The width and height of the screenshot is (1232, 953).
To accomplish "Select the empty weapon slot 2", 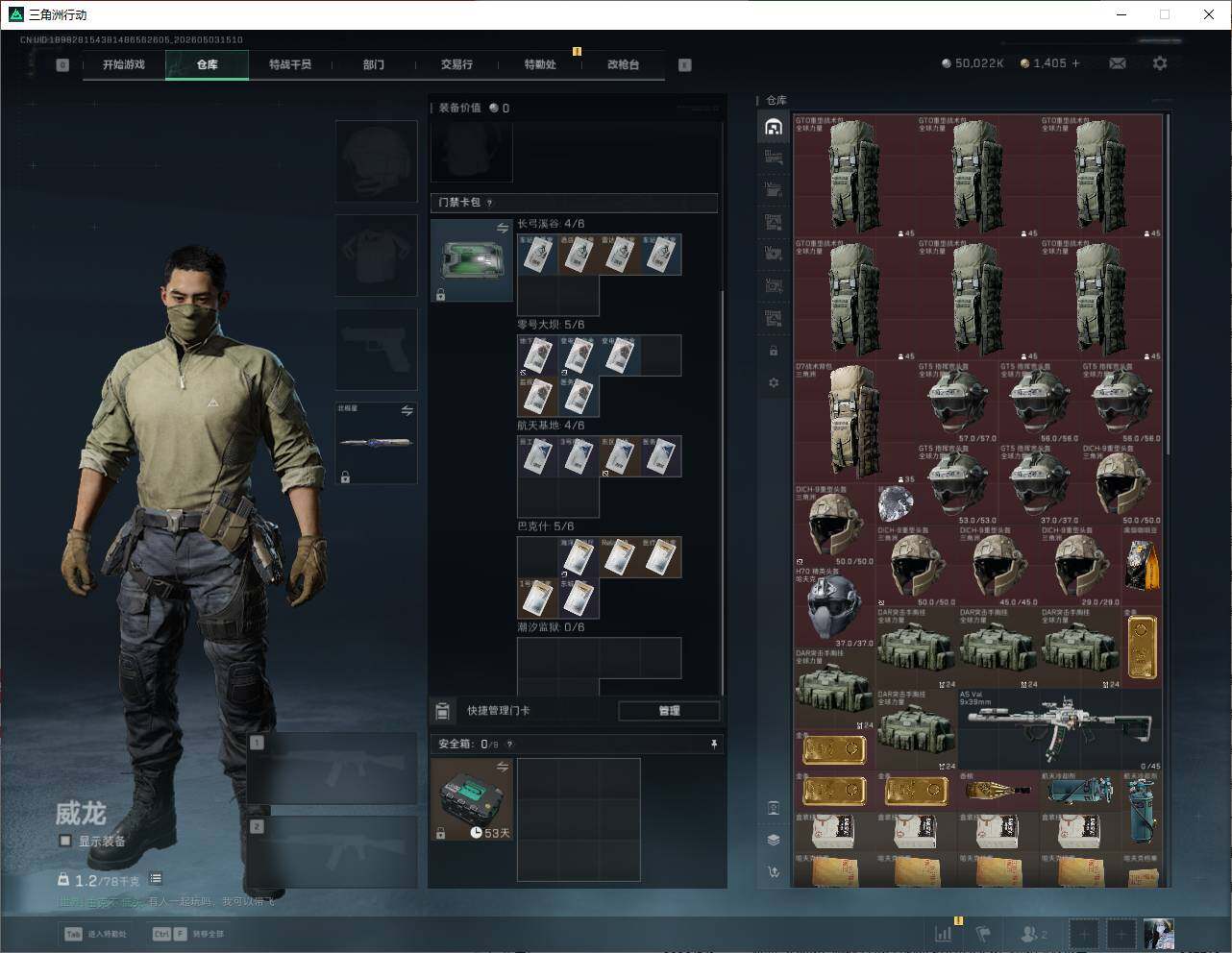I will click(333, 852).
